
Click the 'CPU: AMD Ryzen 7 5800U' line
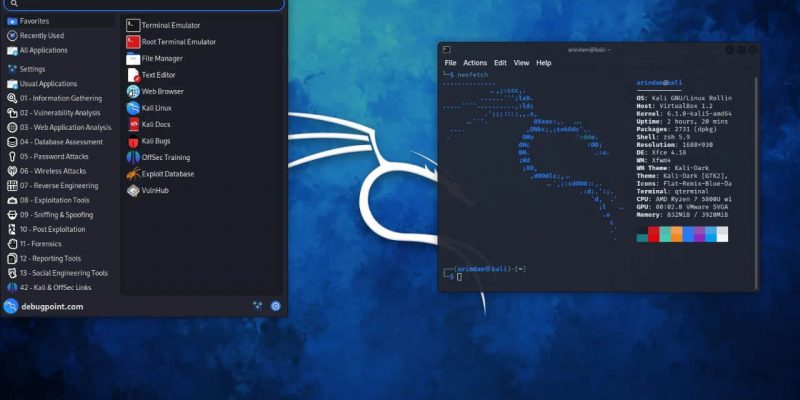click(x=684, y=199)
